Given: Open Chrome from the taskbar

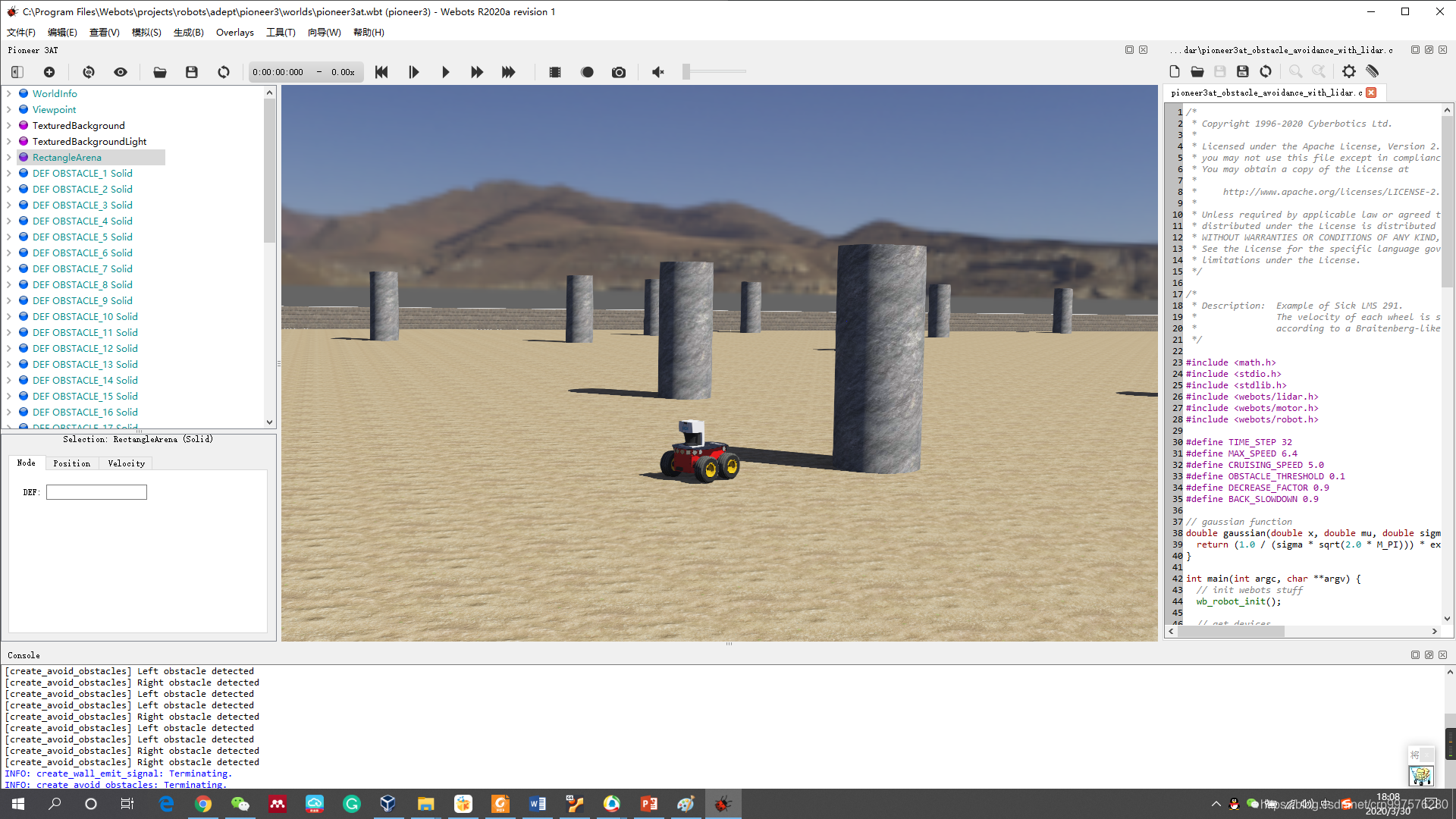Looking at the screenshot, I should pos(203,804).
